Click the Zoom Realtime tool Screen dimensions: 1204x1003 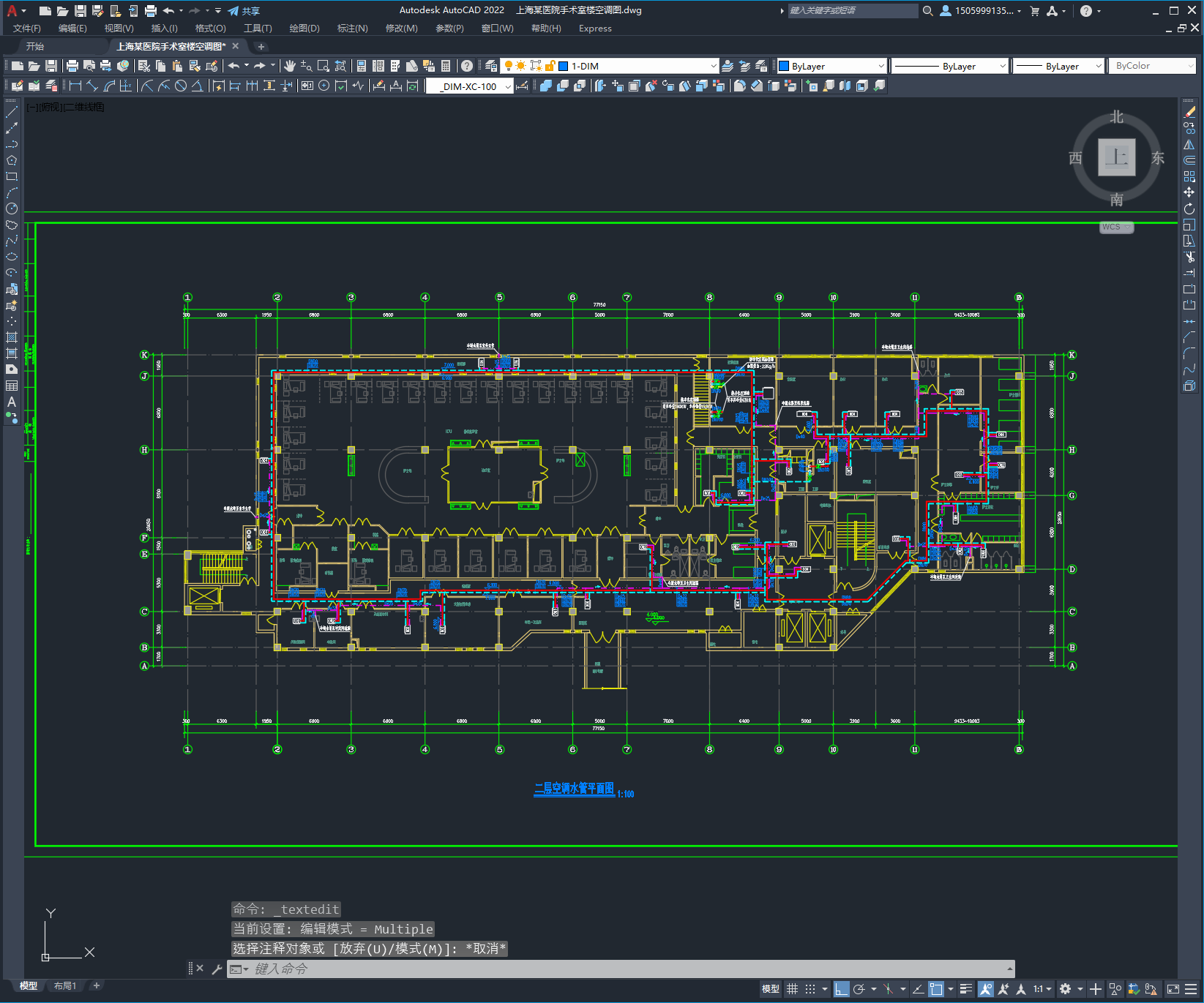pos(307,66)
